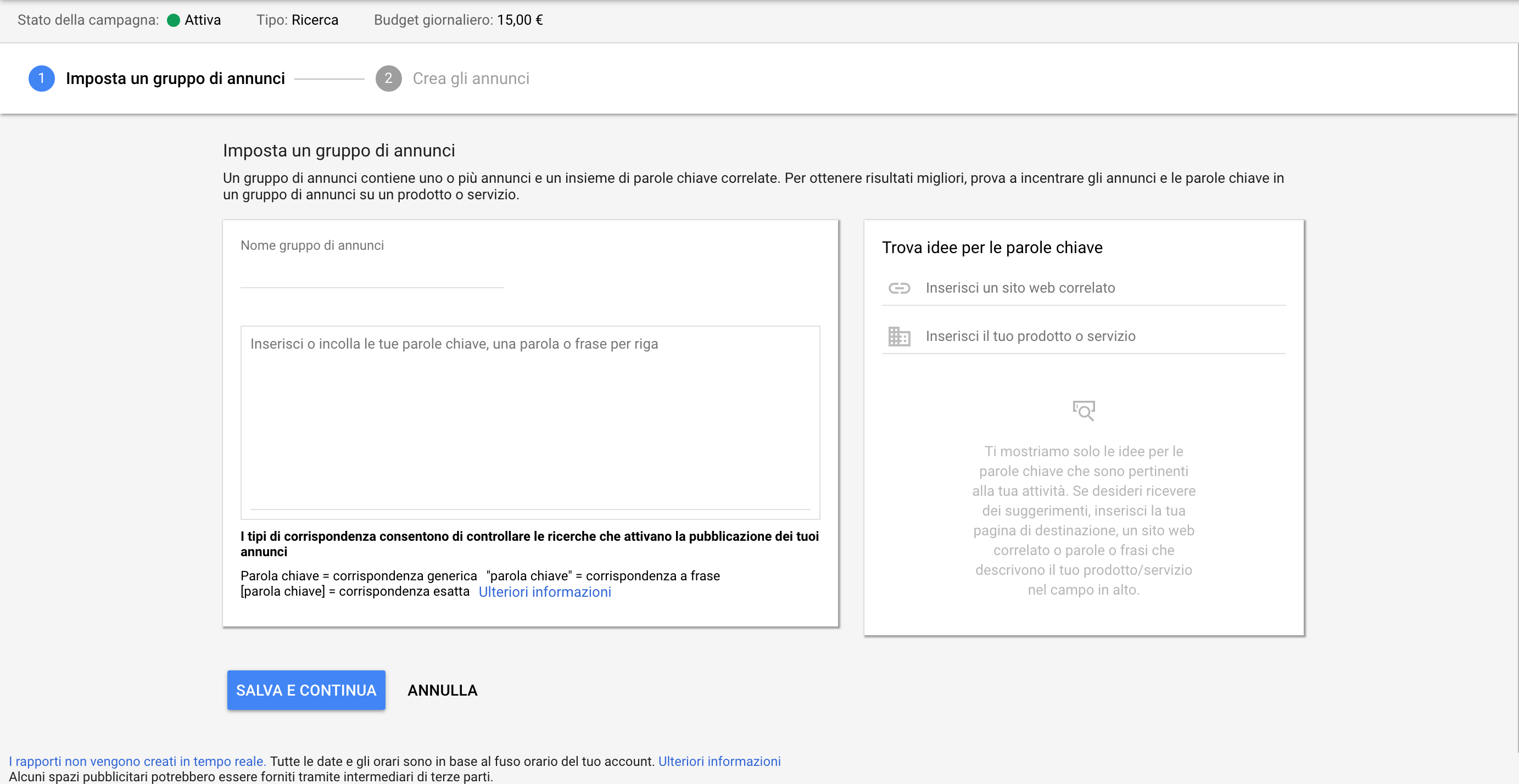
Task: Click the 'SALVA E CONTINUA' button
Action: tap(306, 690)
